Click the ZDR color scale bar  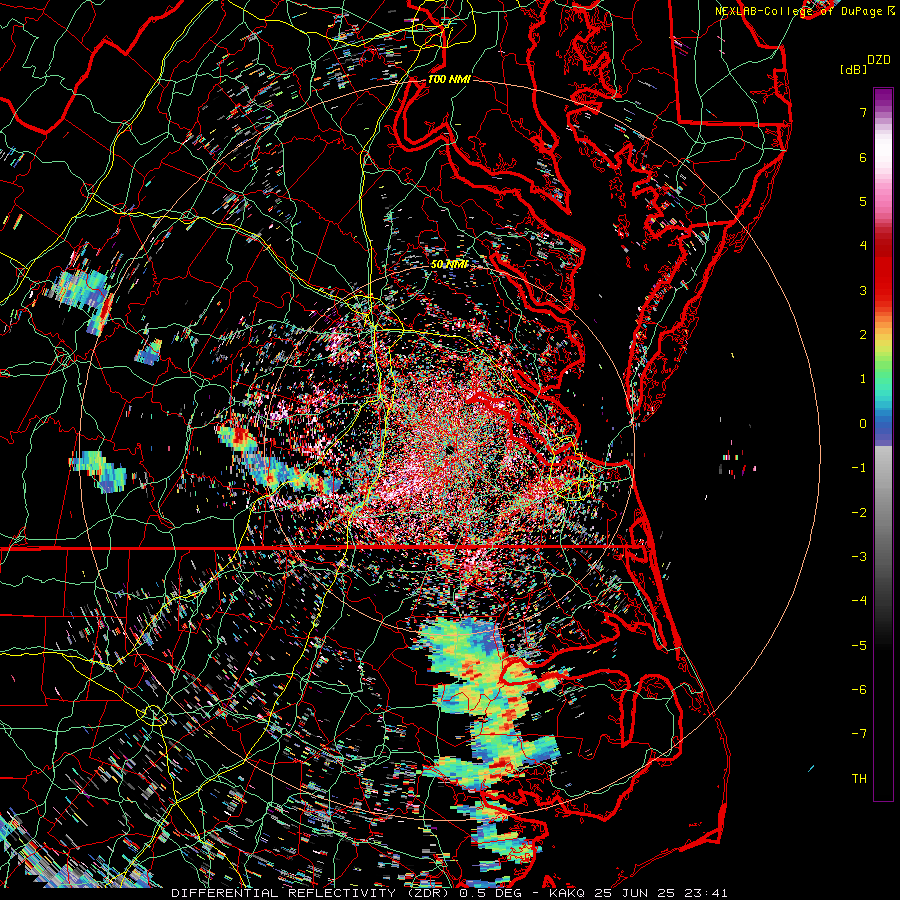[x=883, y=444]
